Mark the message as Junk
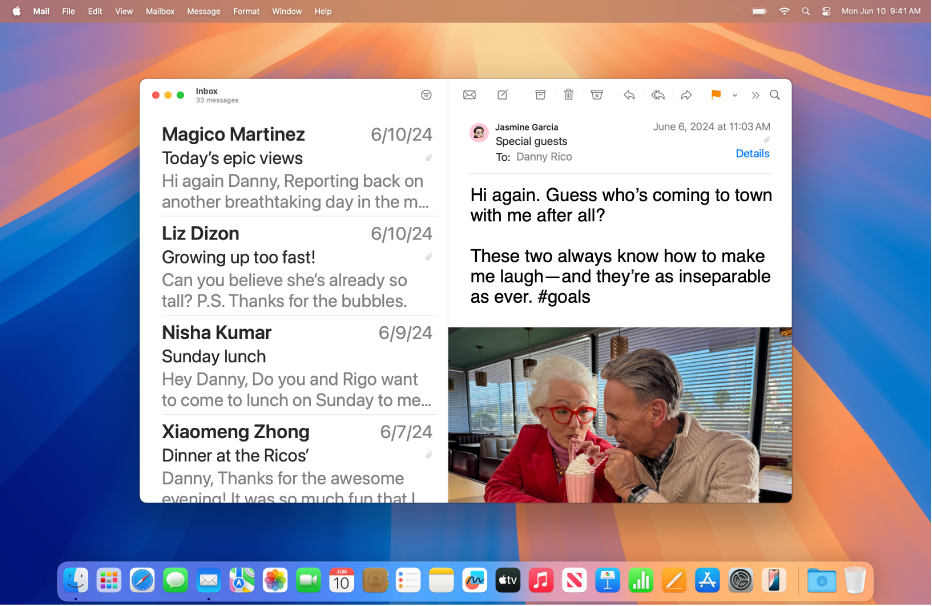 [x=597, y=95]
